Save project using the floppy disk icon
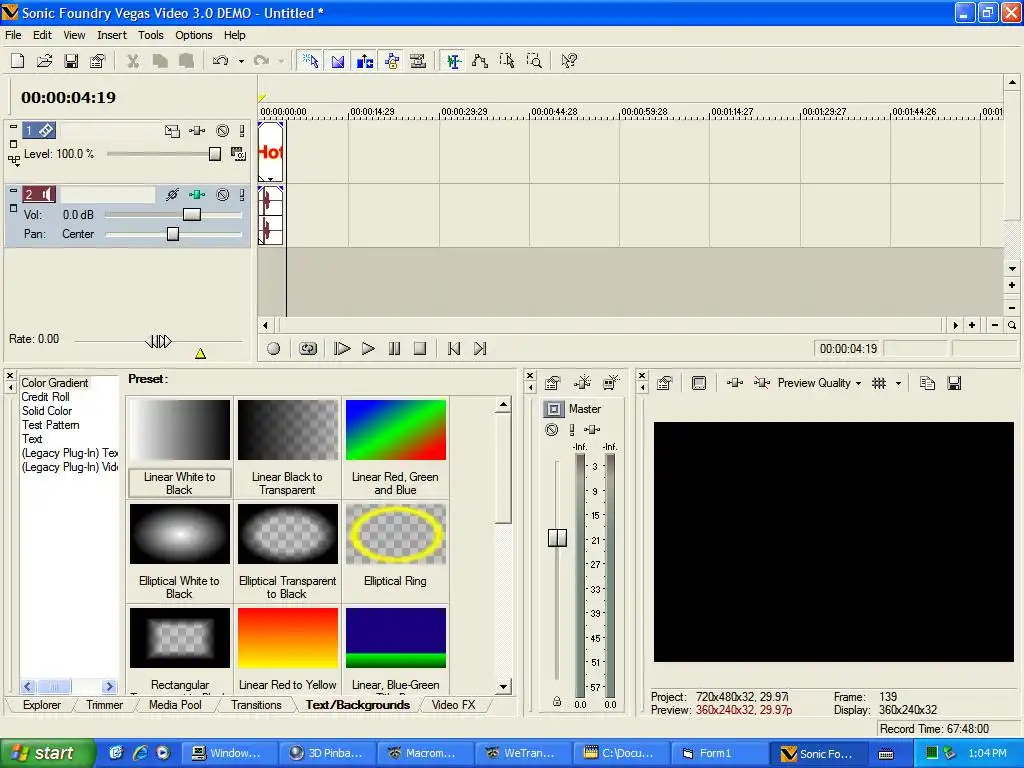This screenshot has width=1024, height=768. click(71, 61)
